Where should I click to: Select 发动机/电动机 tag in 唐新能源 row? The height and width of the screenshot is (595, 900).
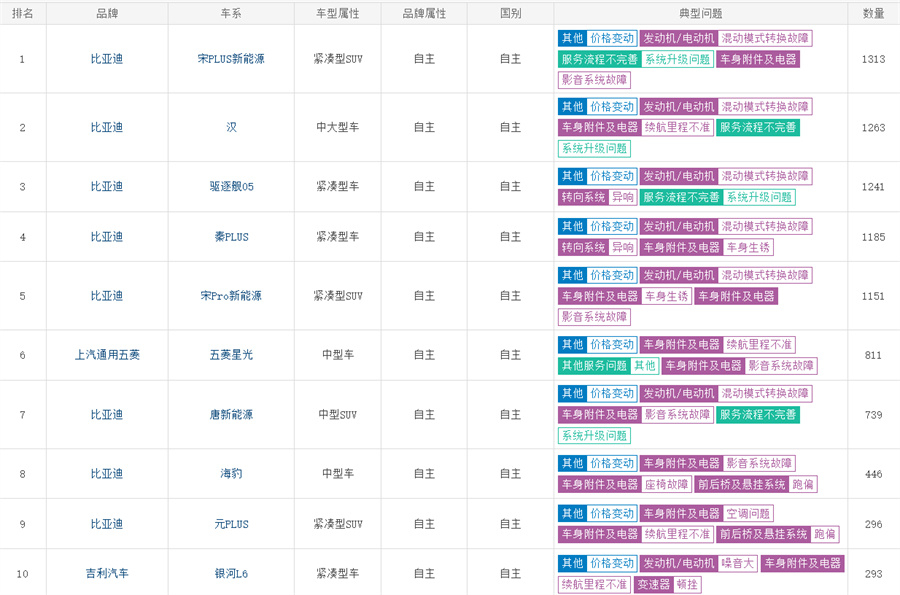(x=679, y=394)
